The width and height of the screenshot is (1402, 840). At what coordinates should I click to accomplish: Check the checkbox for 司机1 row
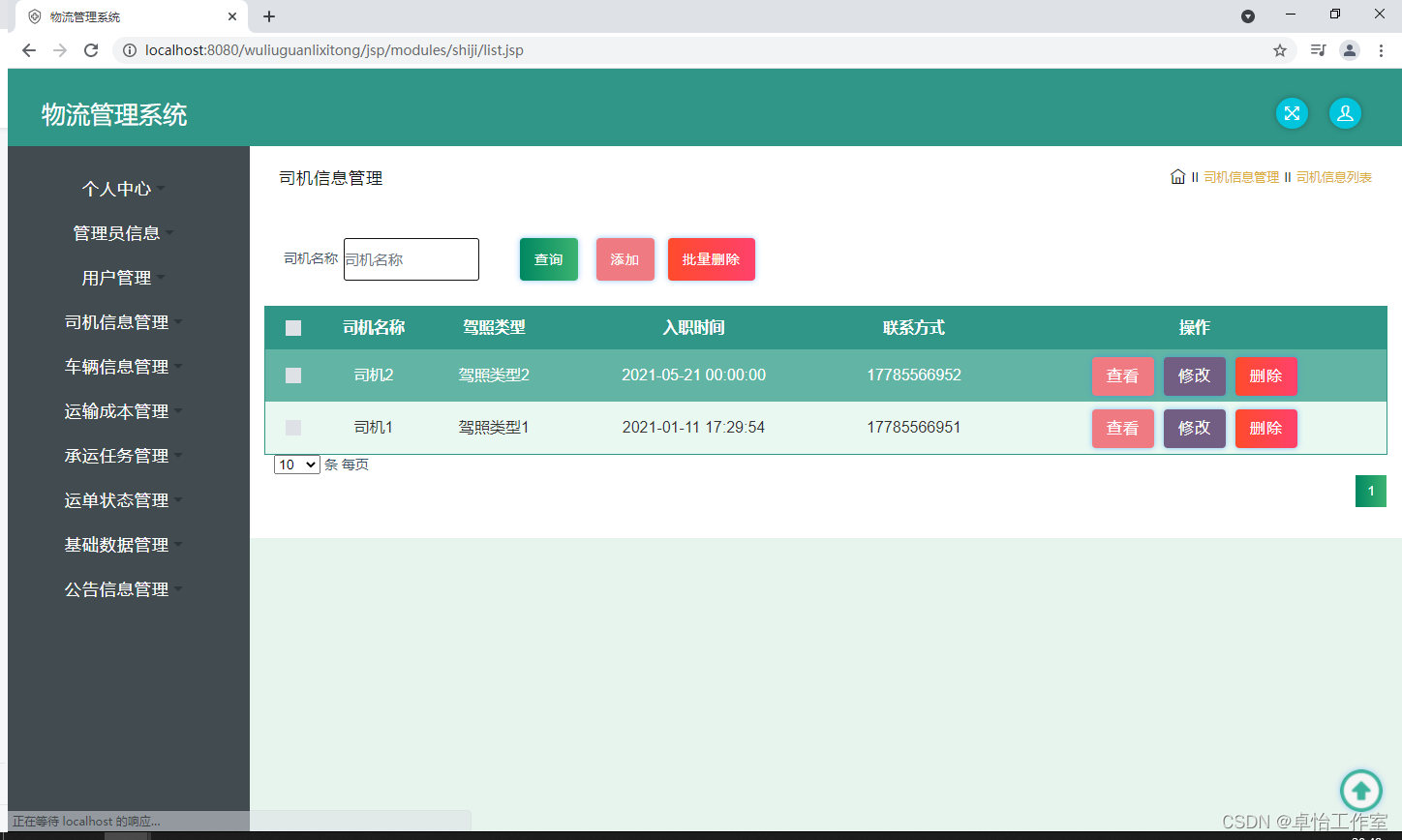[x=293, y=428]
